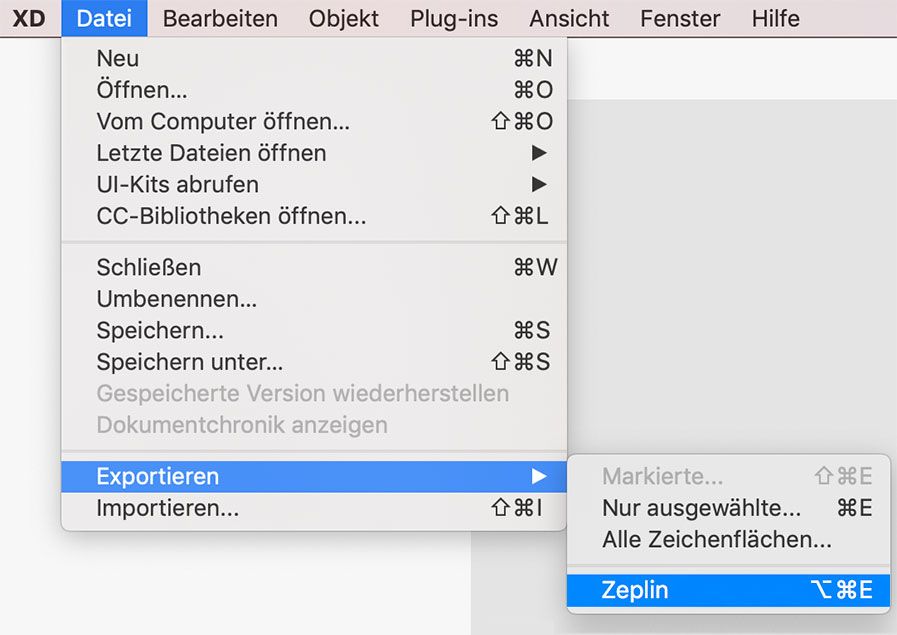
Task: Open the Plug-ins menu
Action: click(x=453, y=18)
